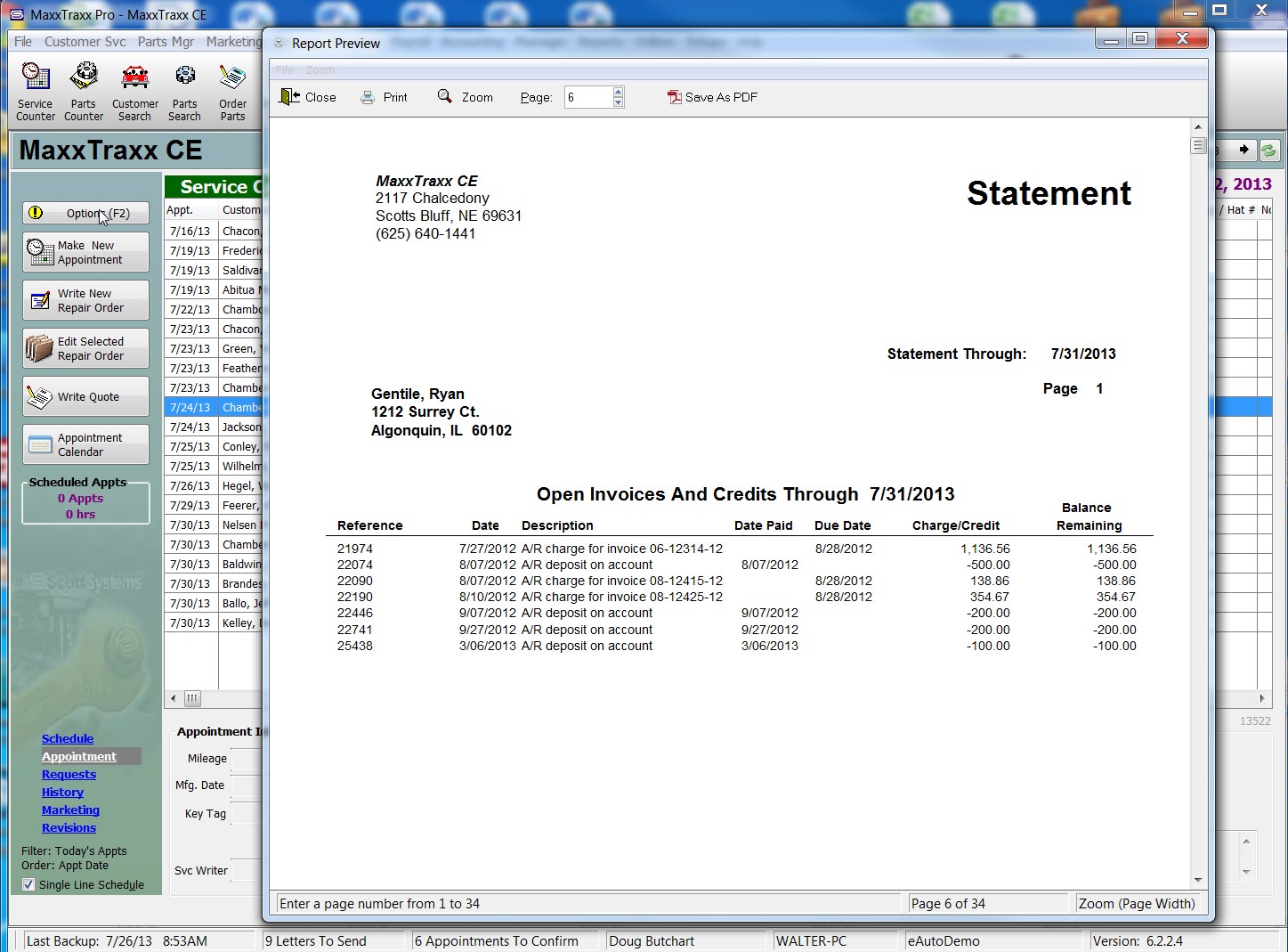Select the 7/25/13 Conley appointment row
1288x952 pixels.
pos(214,446)
